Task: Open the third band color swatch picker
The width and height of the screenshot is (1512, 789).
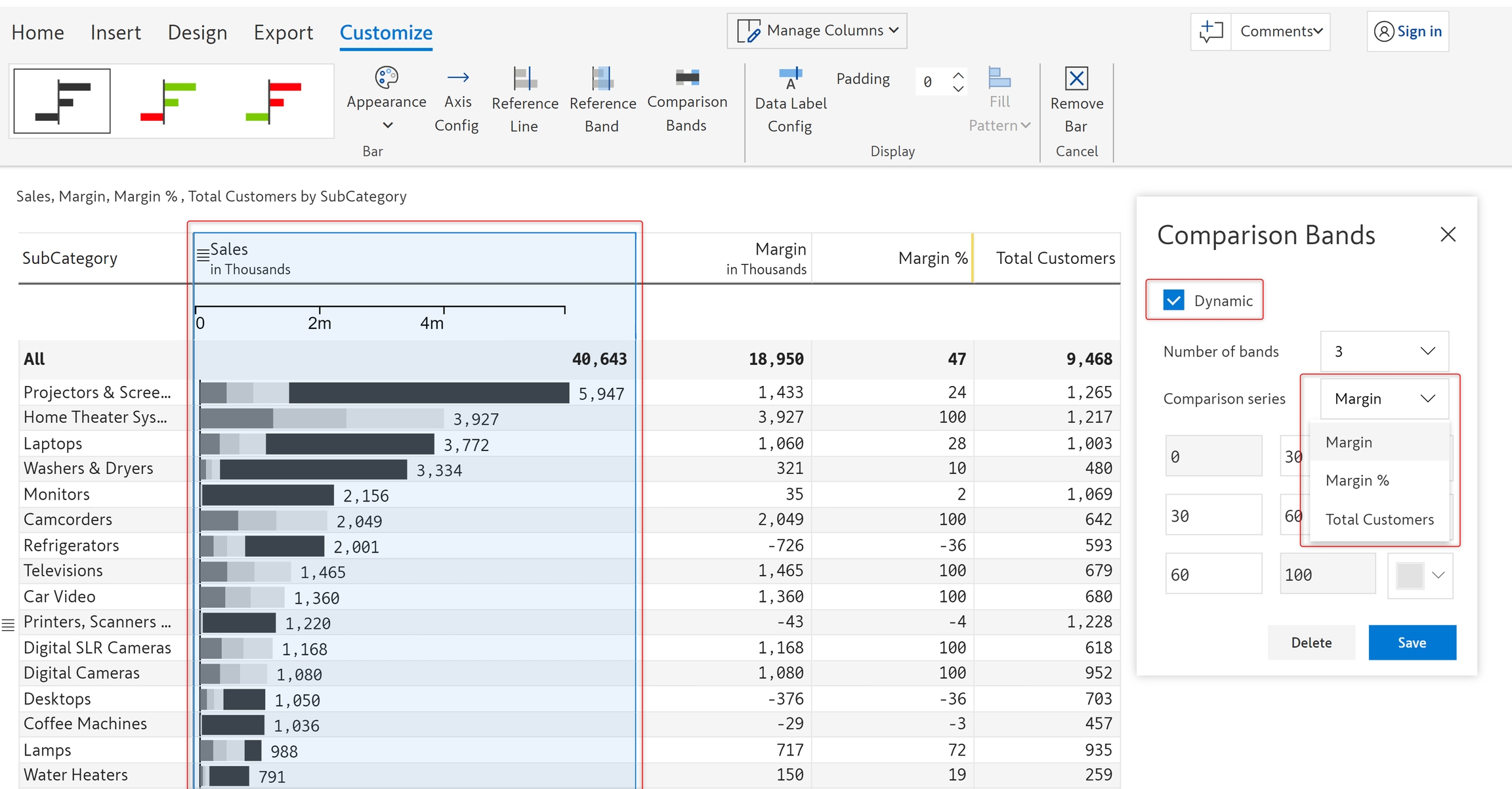Action: coord(1420,576)
